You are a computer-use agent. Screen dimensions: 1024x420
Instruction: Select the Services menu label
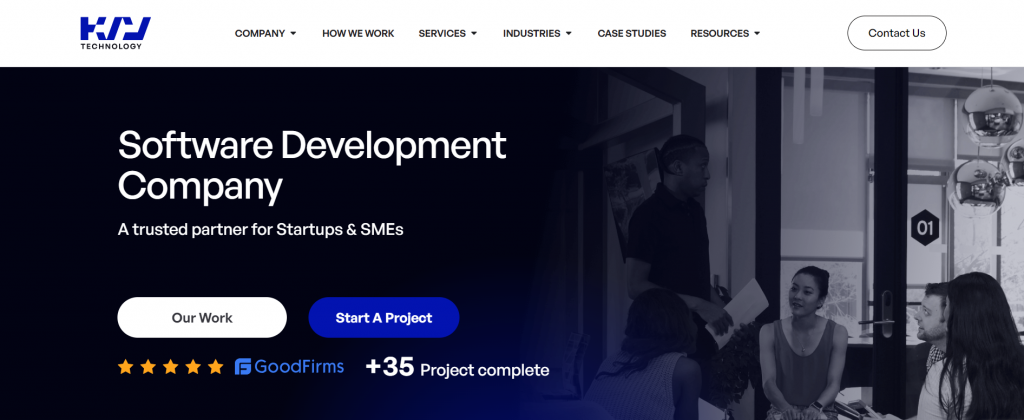pos(442,33)
